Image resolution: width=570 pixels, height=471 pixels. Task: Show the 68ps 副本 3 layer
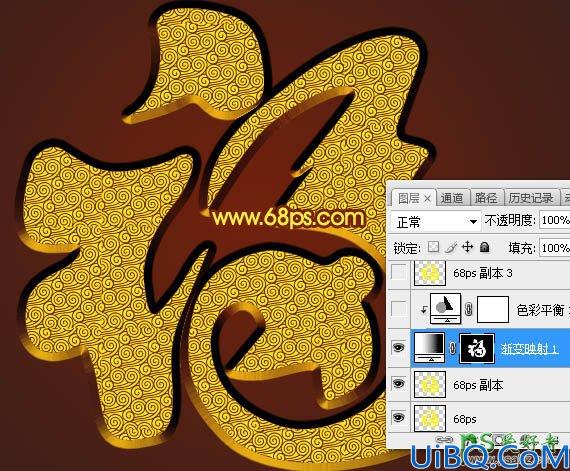pos(399,272)
